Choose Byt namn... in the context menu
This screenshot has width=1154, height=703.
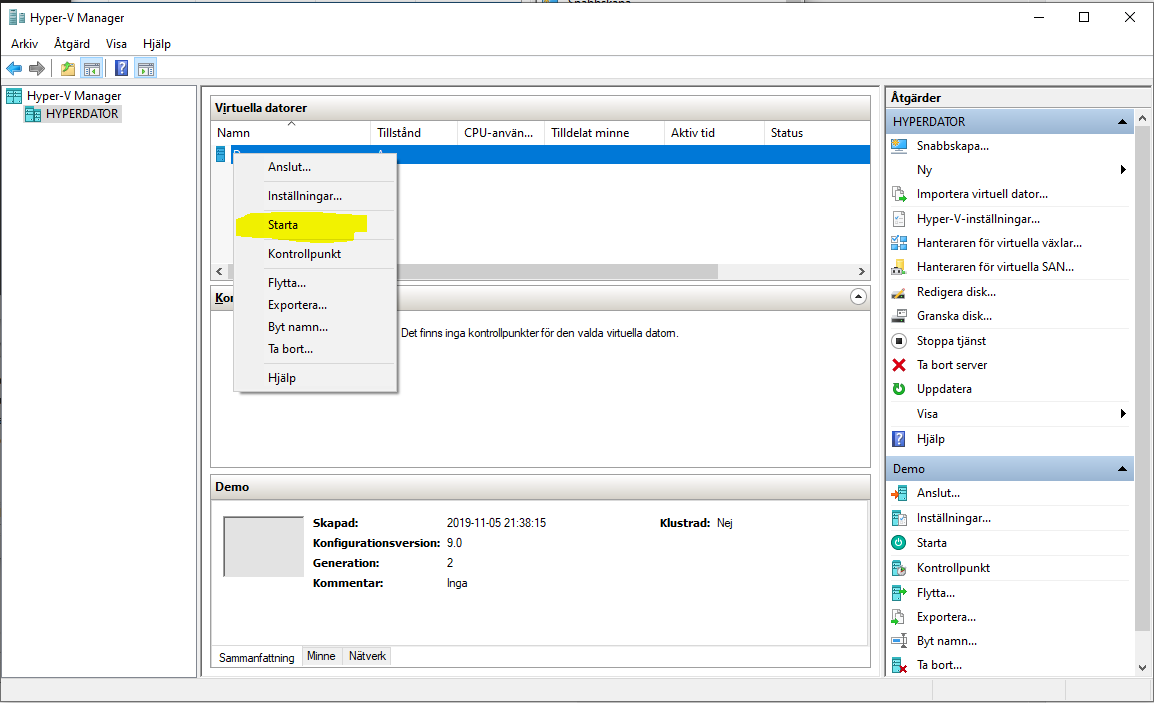(315, 327)
